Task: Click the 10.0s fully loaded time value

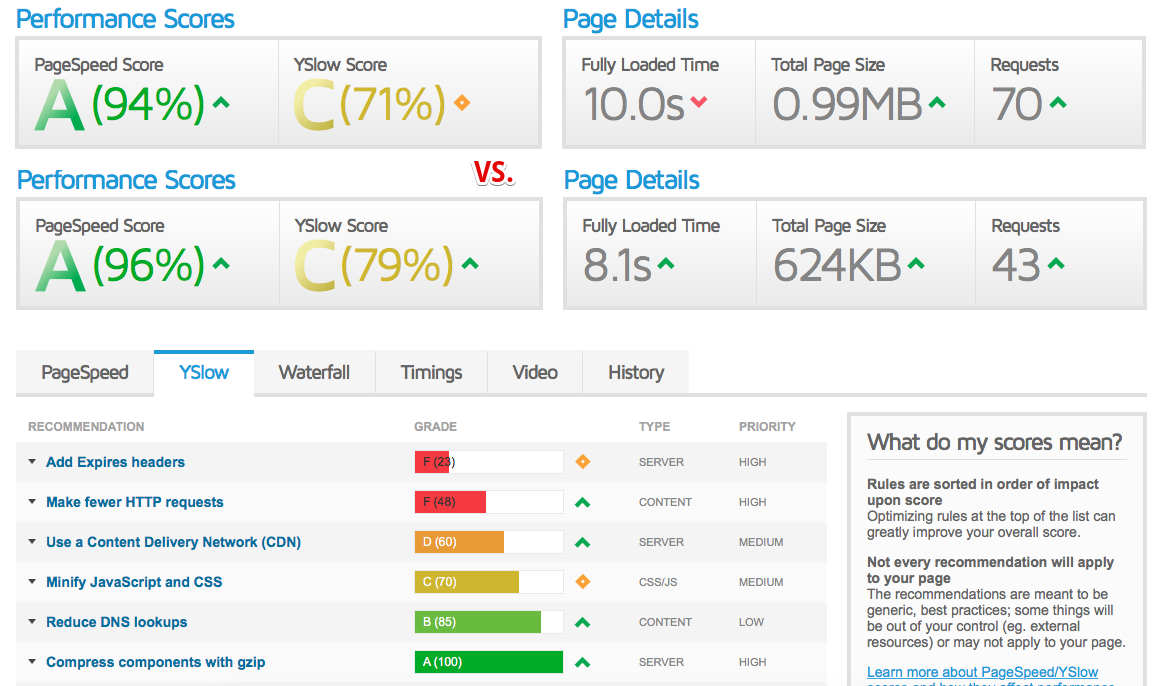Action: click(x=634, y=104)
